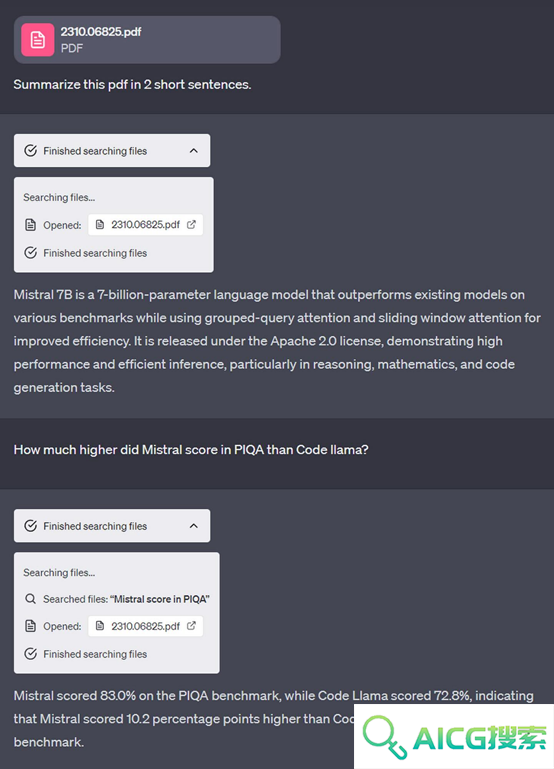Click the completed checkmark in first search details panel
Image resolution: width=554 pixels, height=769 pixels.
[x=30, y=253]
